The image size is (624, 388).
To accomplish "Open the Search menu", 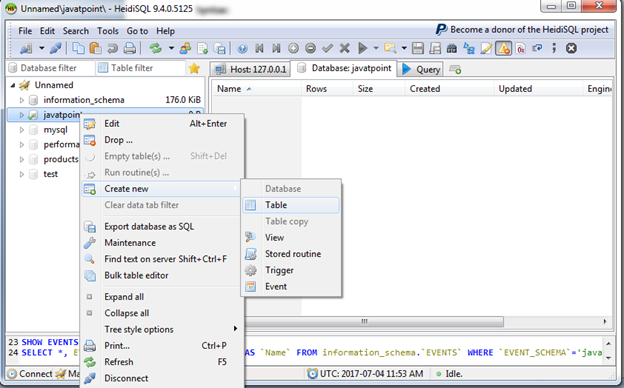I will (76, 31).
